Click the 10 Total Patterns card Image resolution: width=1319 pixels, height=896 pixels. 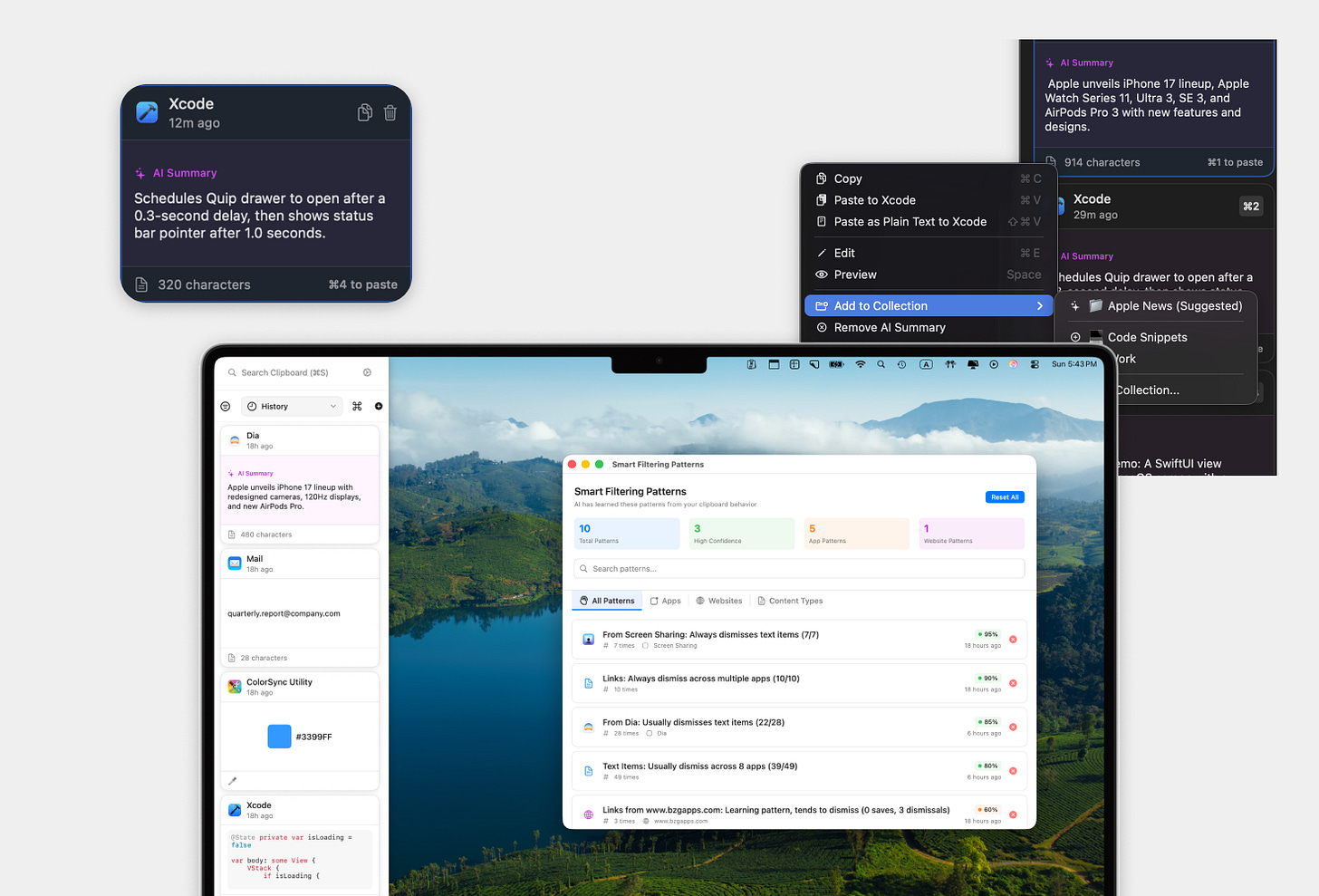coord(627,534)
